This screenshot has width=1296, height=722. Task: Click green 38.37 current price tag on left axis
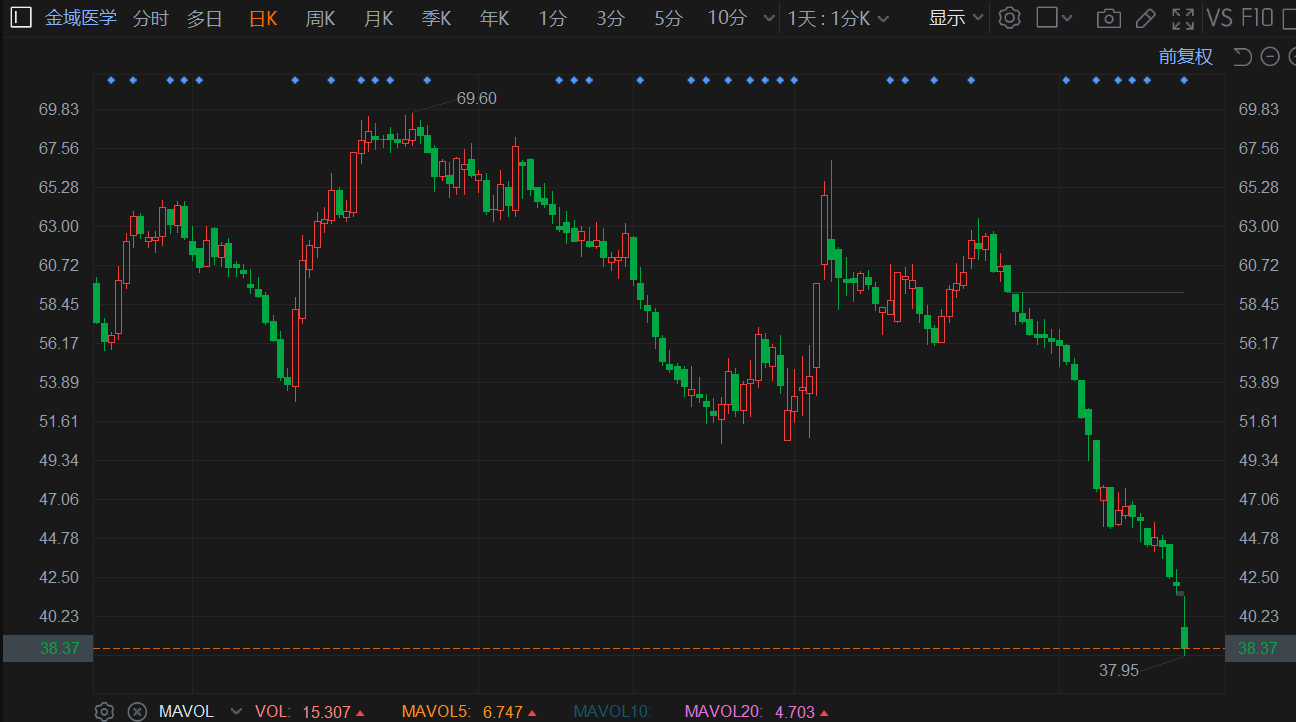[47, 648]
